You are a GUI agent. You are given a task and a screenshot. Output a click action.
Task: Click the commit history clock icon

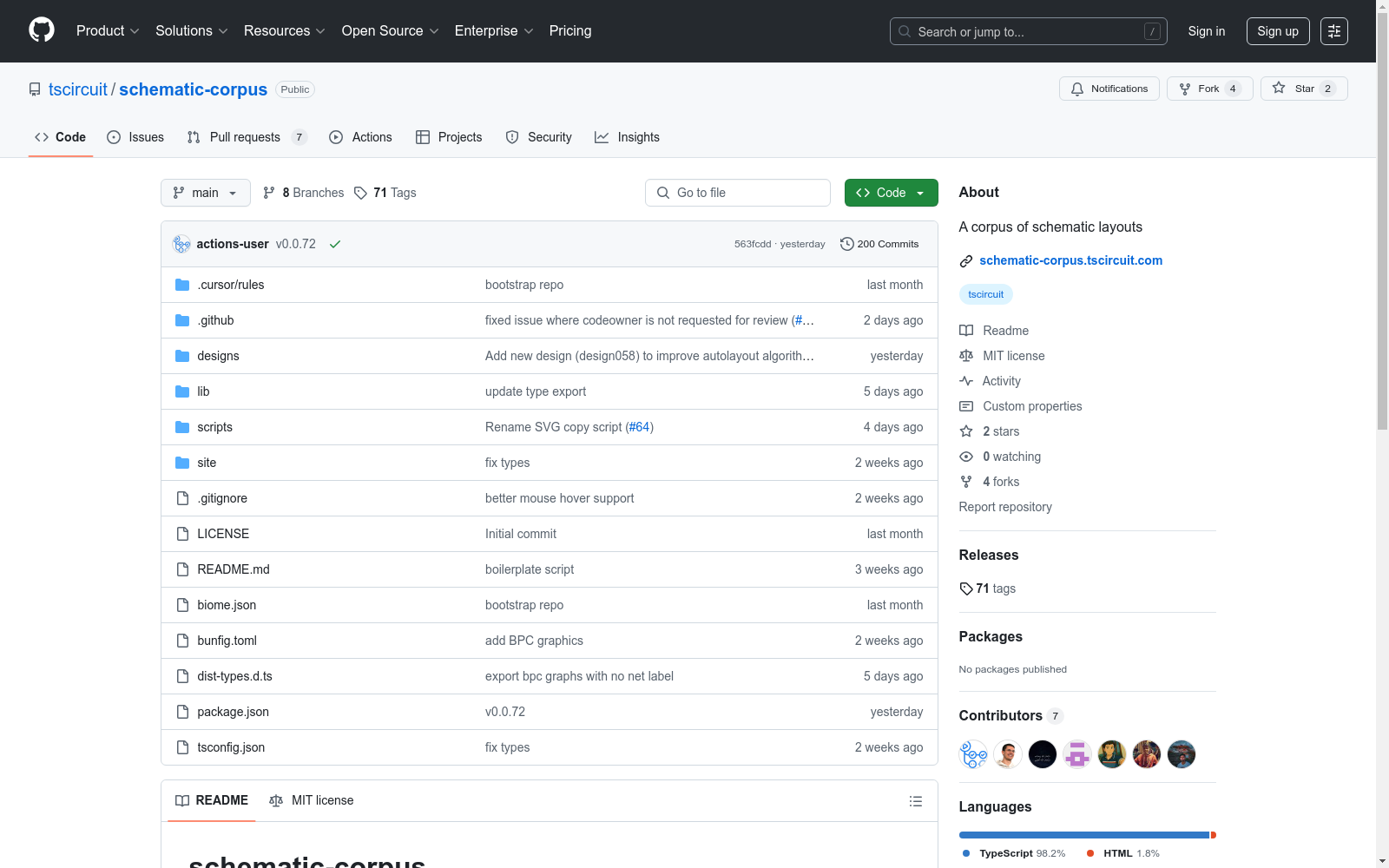(847, 244)
